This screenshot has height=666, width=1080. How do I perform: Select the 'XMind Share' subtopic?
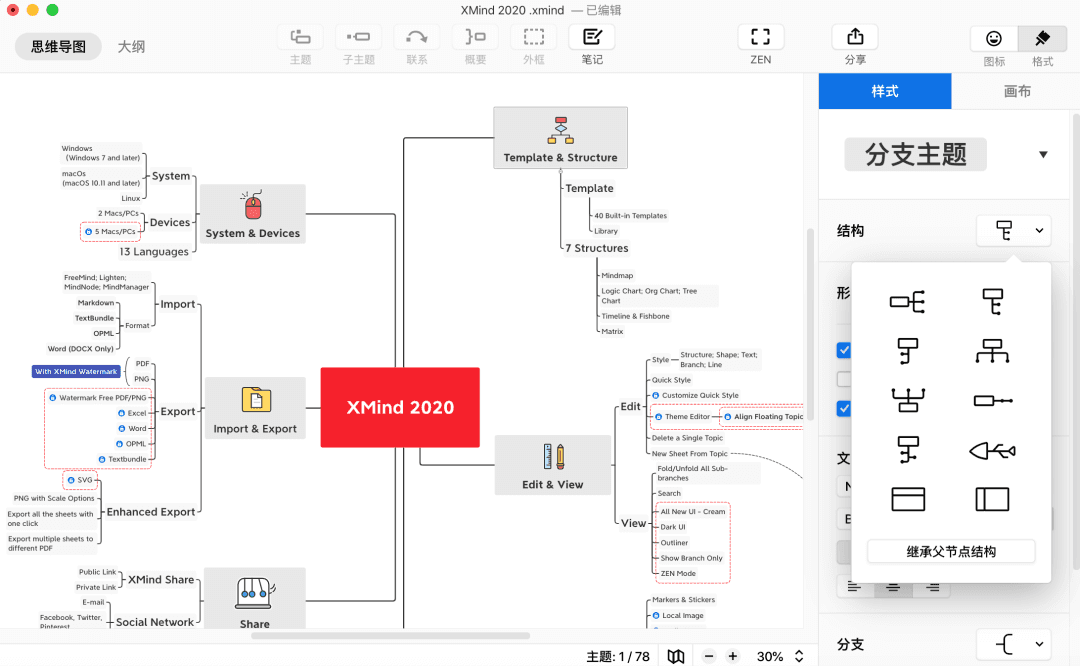point(161,580)
